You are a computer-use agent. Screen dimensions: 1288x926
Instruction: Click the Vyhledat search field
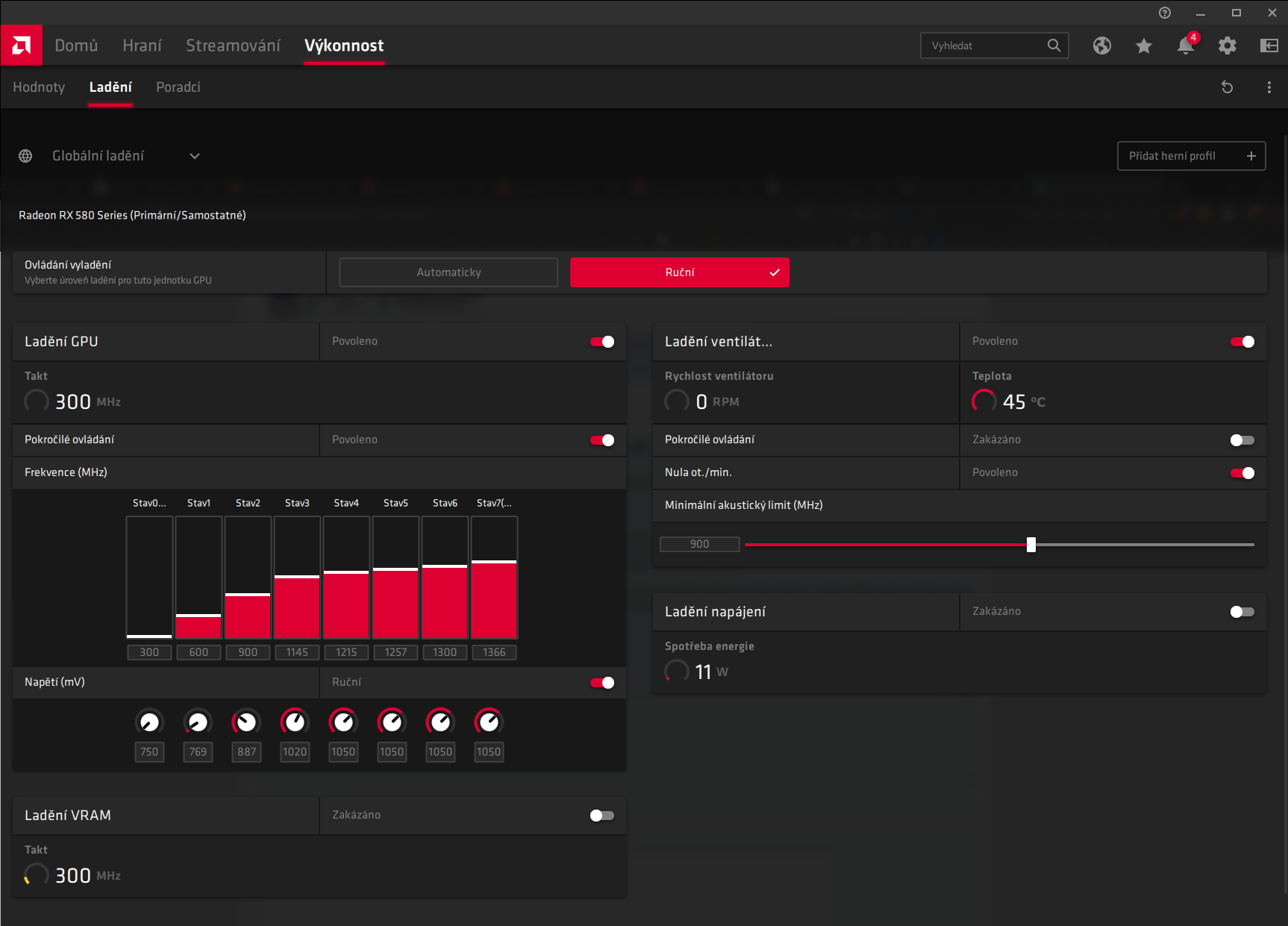click(x=985, y=46)
